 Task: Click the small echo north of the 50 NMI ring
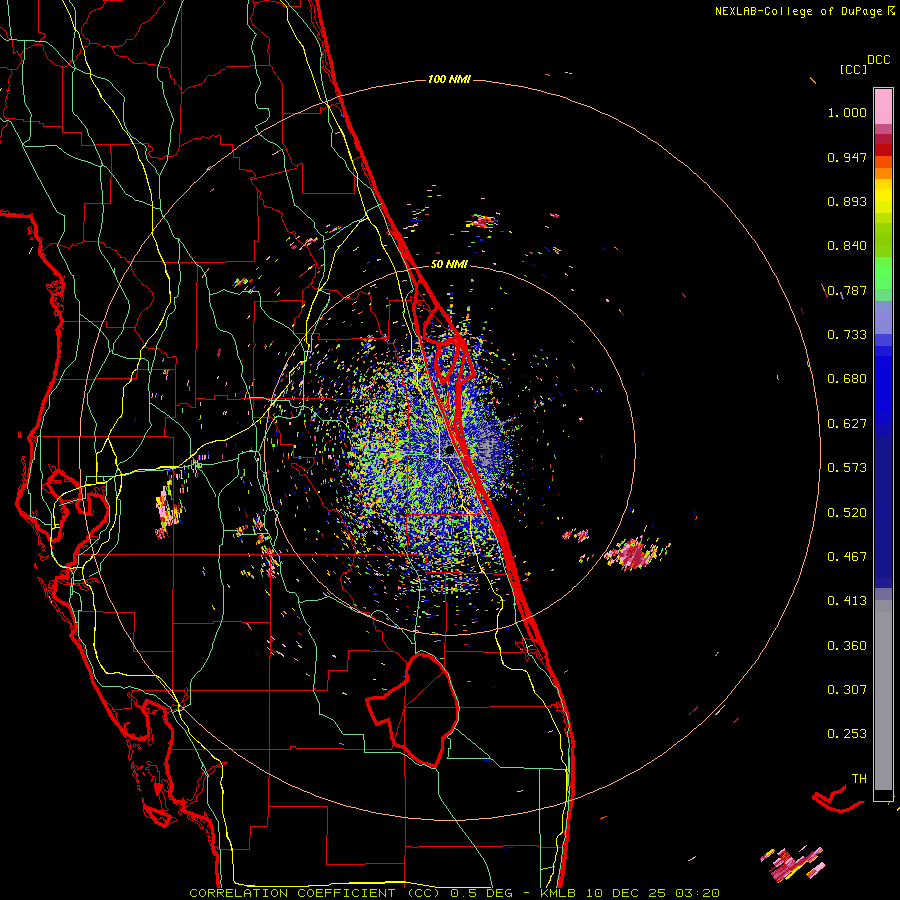point(482,222)
